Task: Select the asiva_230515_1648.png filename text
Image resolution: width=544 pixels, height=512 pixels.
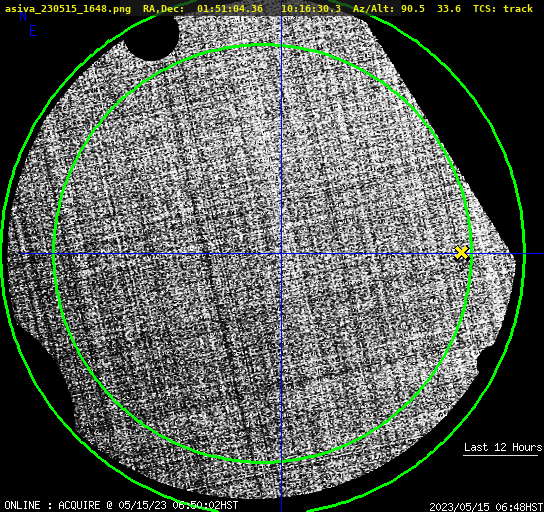Action: [x=68, y=8]
